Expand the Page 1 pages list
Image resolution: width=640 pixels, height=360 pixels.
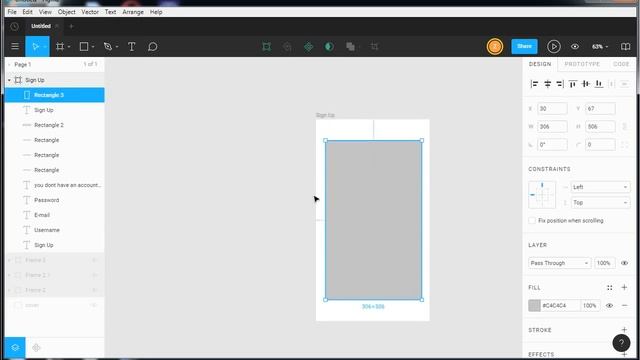point(9,64)
